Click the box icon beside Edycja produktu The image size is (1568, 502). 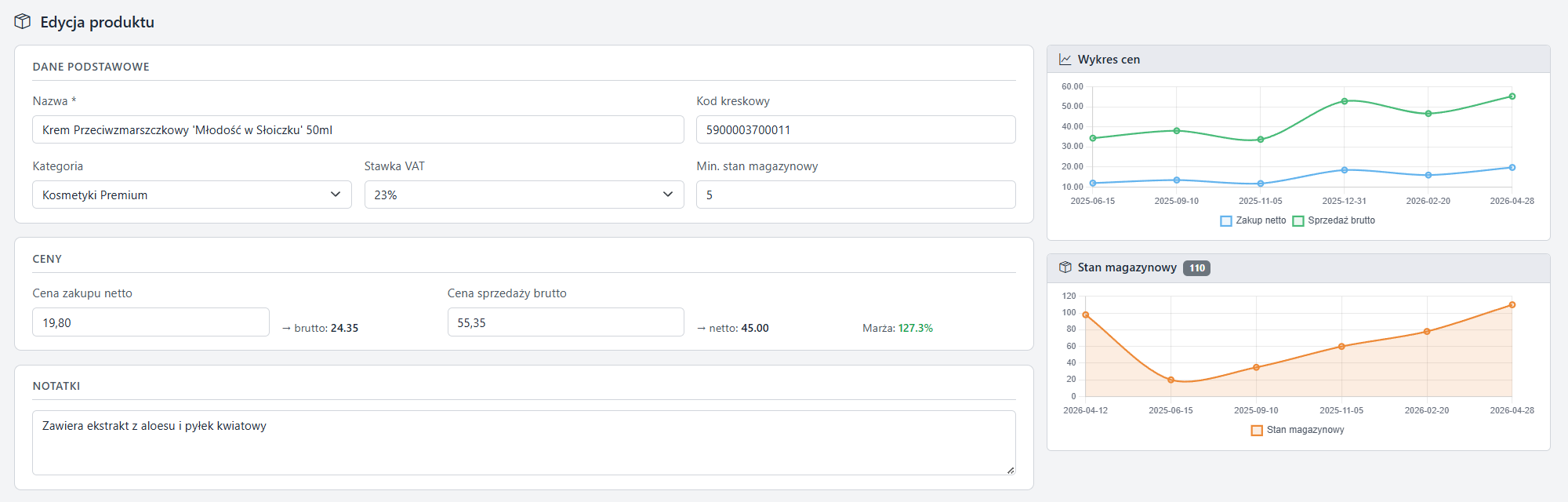point(23,21)
